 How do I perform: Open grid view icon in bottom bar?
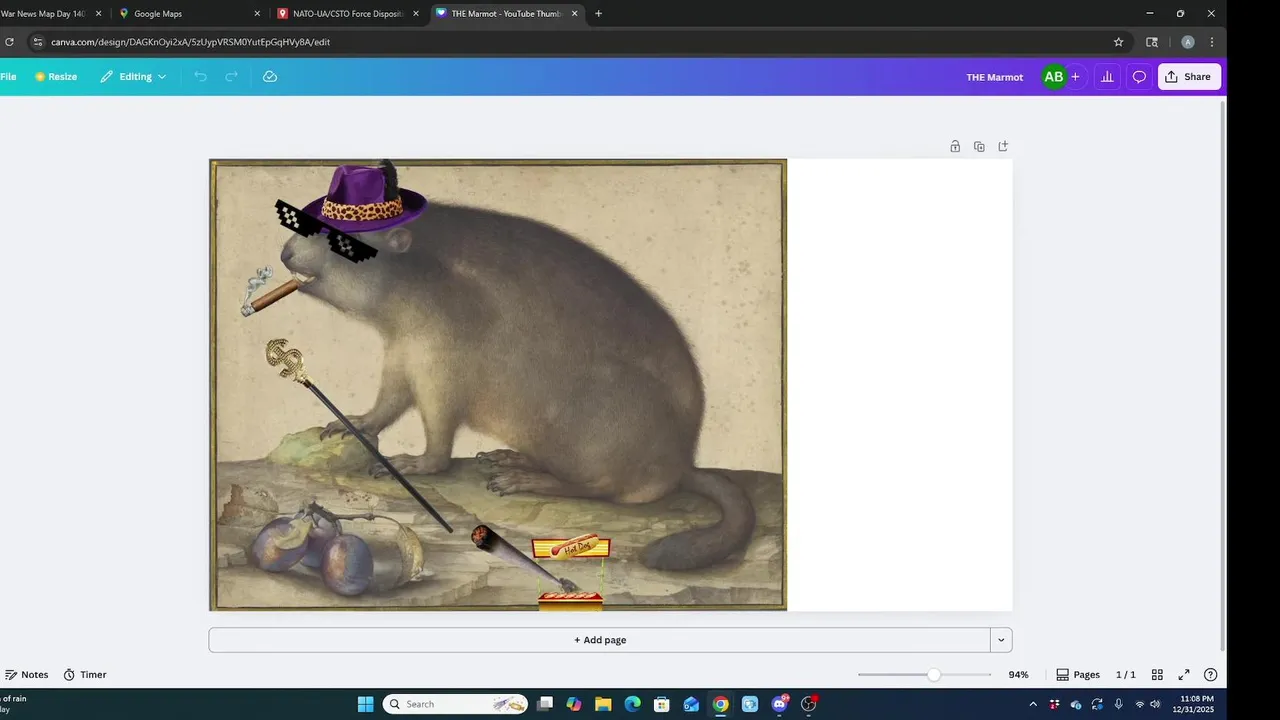1157,675
